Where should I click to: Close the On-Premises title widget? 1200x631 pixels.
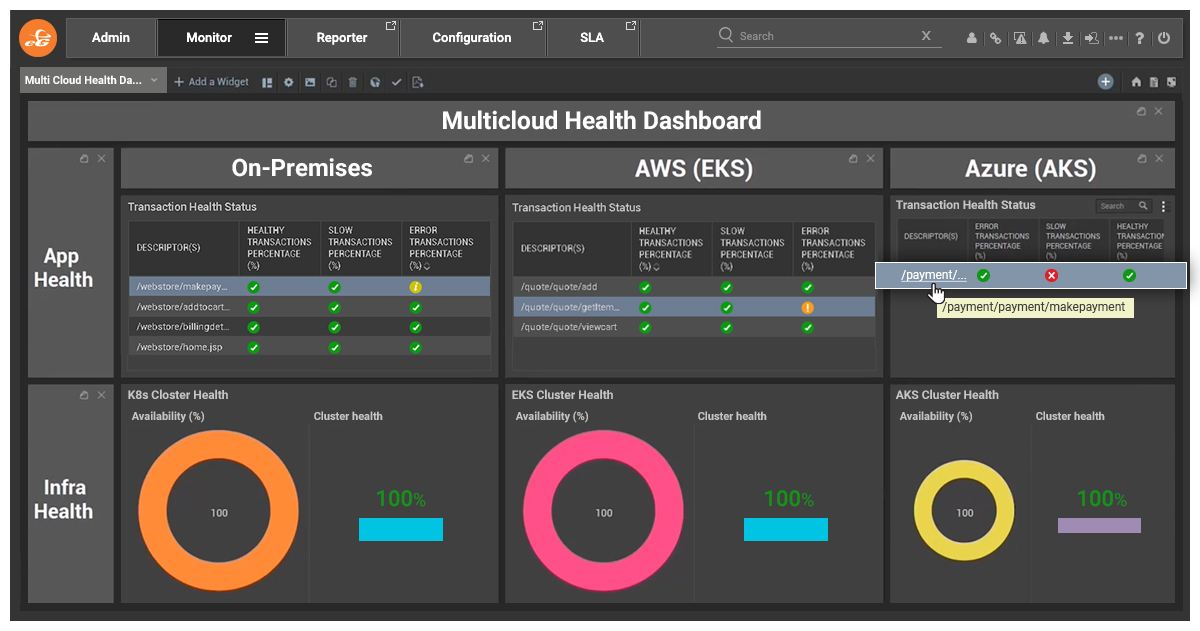(x=486, y=158)
